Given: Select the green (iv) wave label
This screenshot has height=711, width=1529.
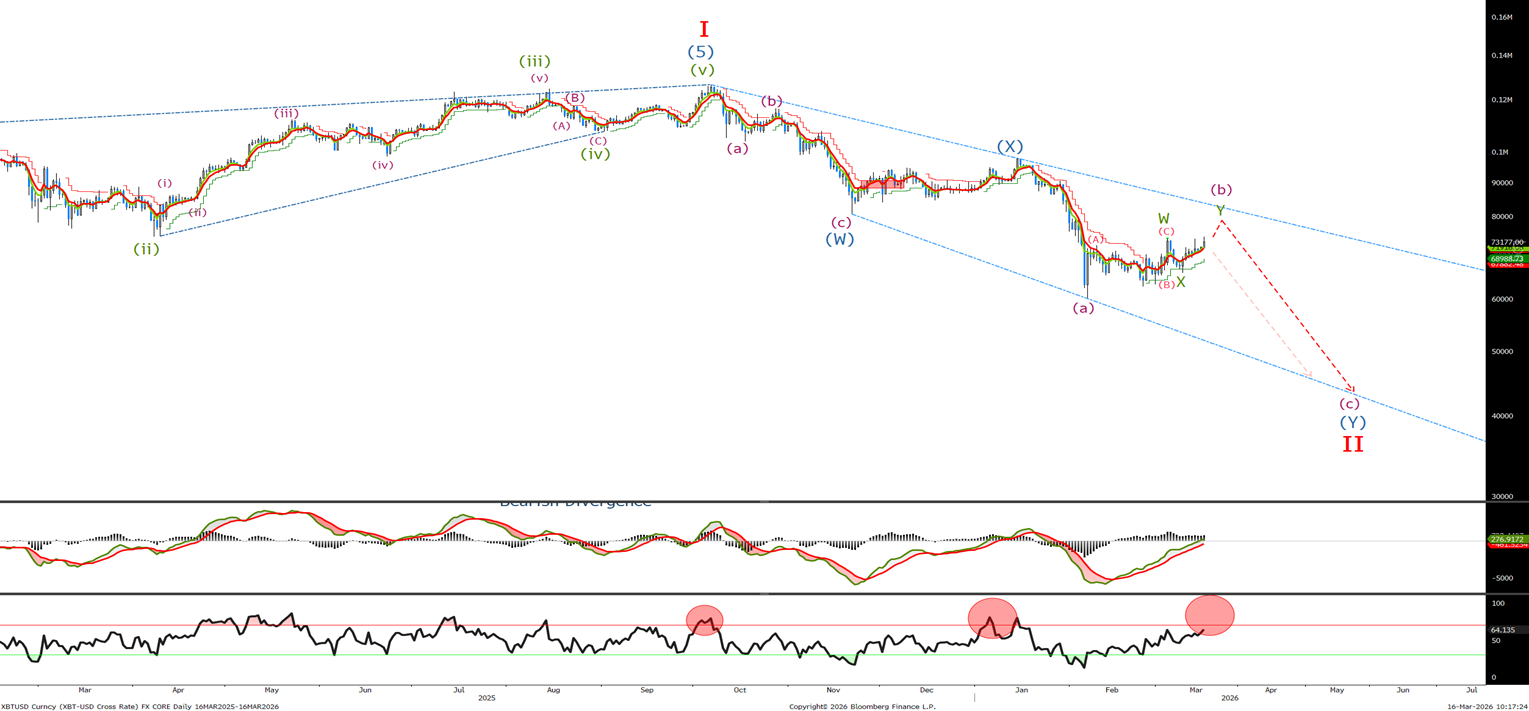Looking at the screenshot, I should (x=595, y=154).
